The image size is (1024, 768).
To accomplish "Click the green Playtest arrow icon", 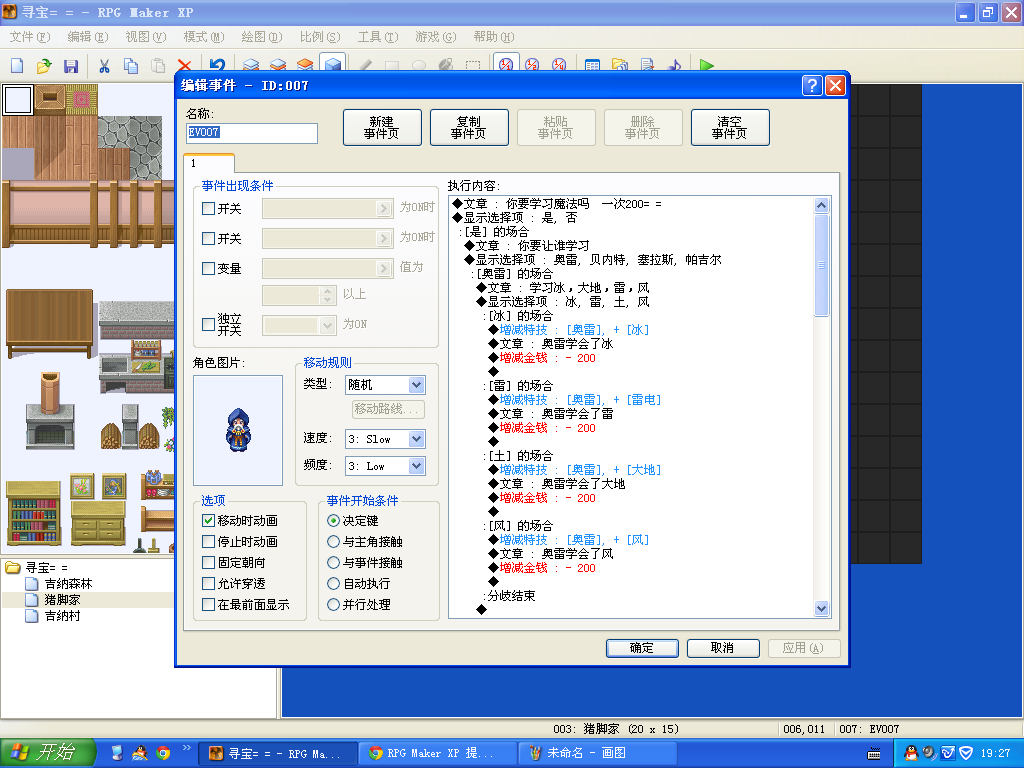I will 706,64.
